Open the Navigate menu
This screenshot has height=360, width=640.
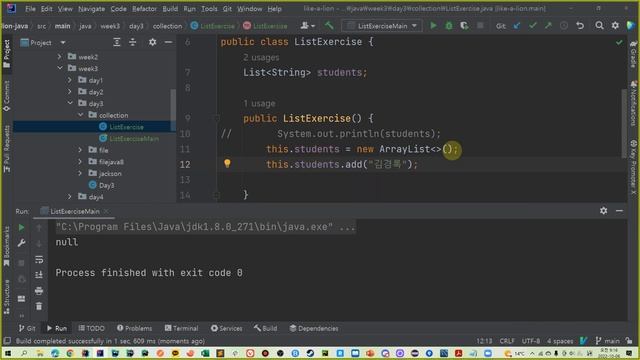[91, 9]
